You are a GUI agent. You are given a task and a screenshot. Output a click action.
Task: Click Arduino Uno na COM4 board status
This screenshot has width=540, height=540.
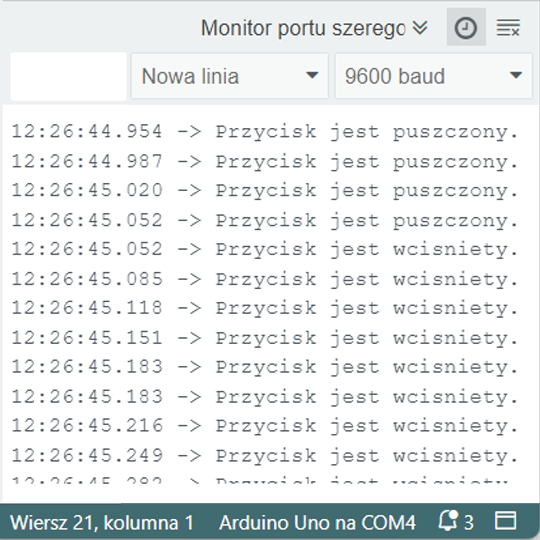[317, 522]
